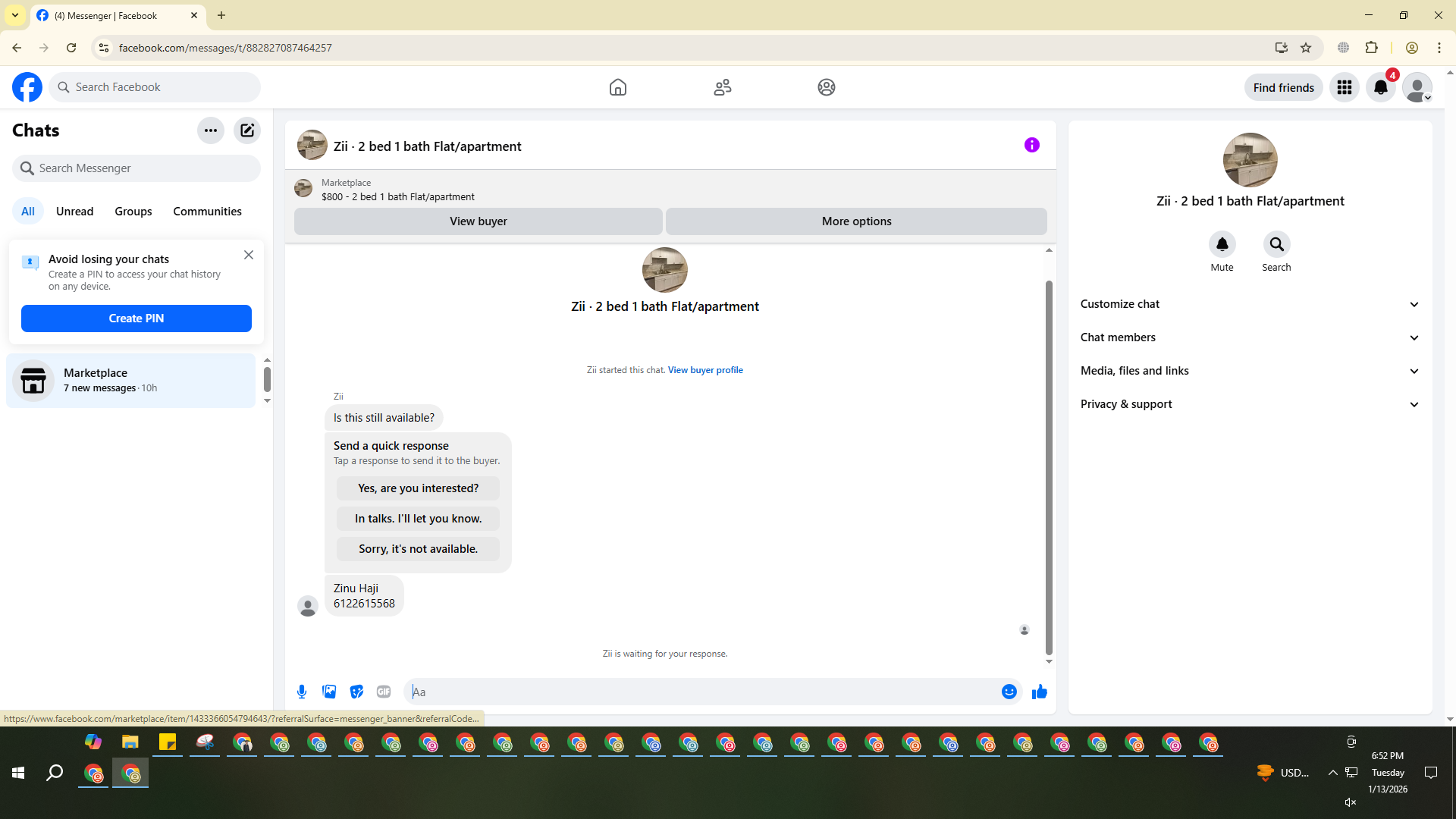
Task: Click the purple conversation info icon
Action: coord(1031,145)
